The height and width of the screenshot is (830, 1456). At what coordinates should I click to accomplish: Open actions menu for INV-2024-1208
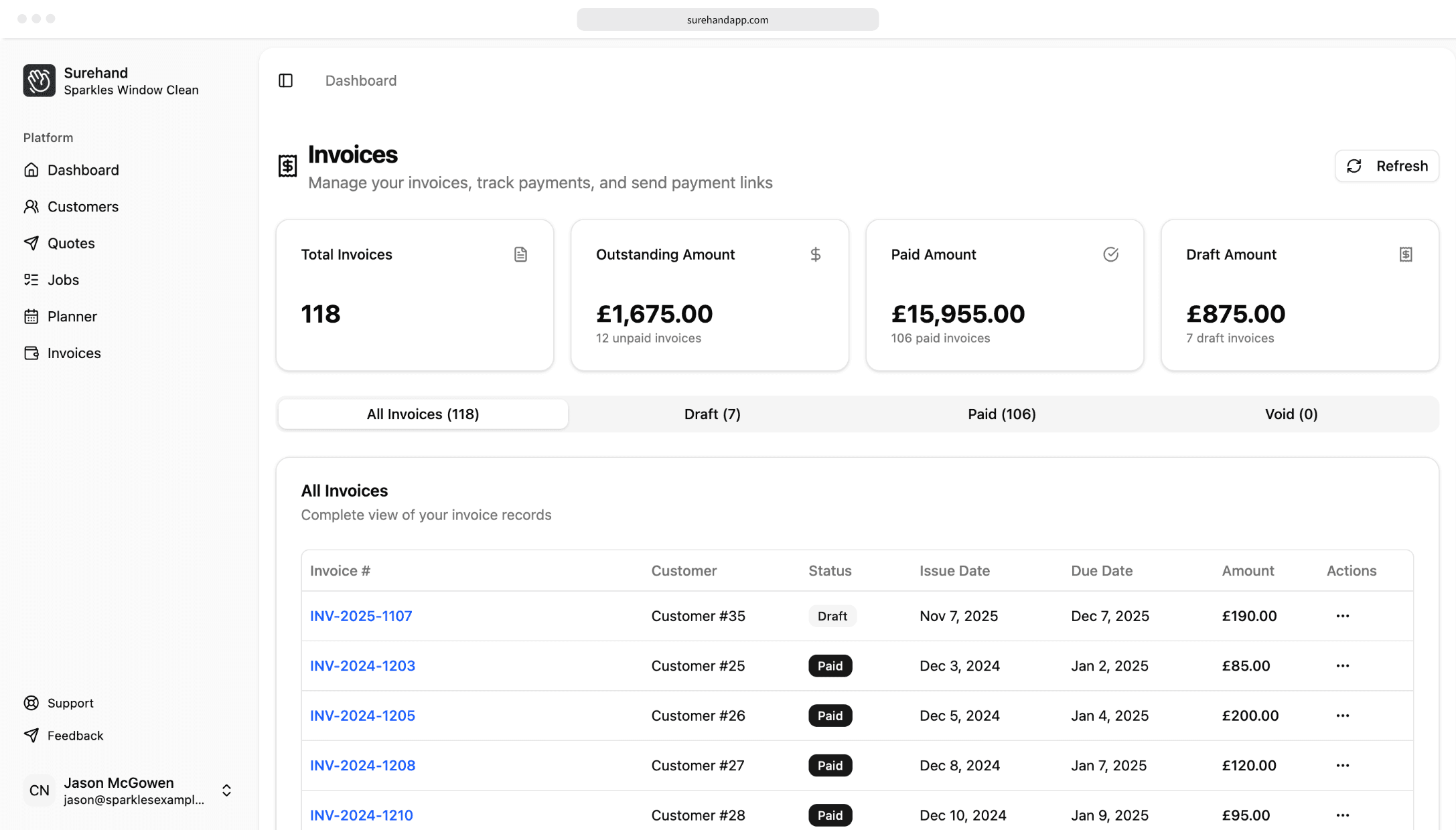1342,765
